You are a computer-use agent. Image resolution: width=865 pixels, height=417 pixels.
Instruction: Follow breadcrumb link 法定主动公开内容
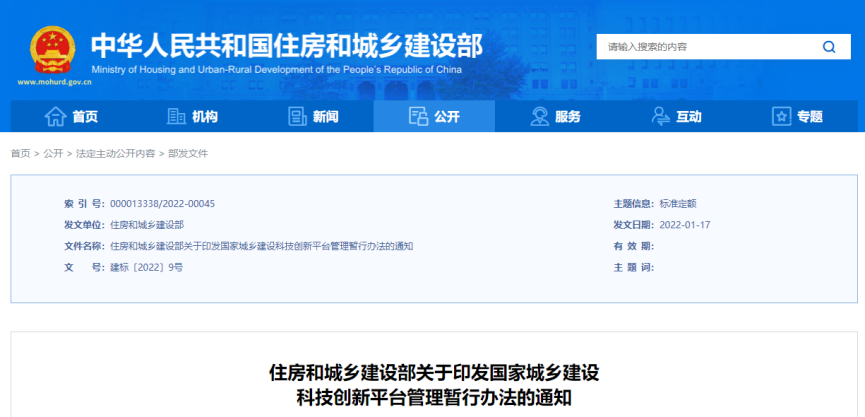(x=116, y=154)
